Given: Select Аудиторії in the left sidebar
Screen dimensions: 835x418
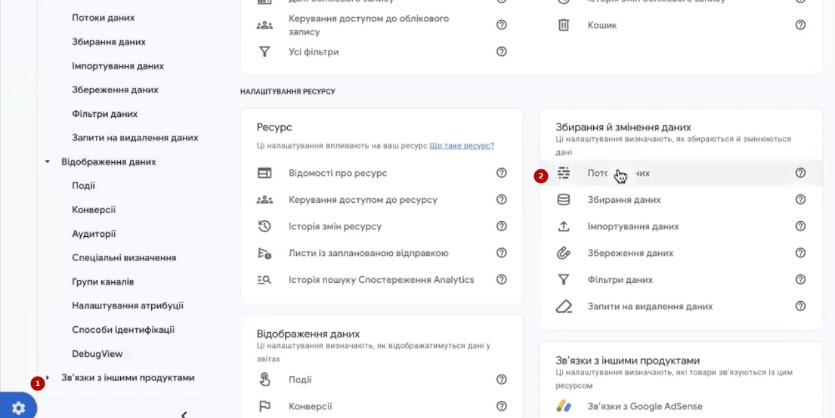Looking at the screenshot, I should 94,234.
